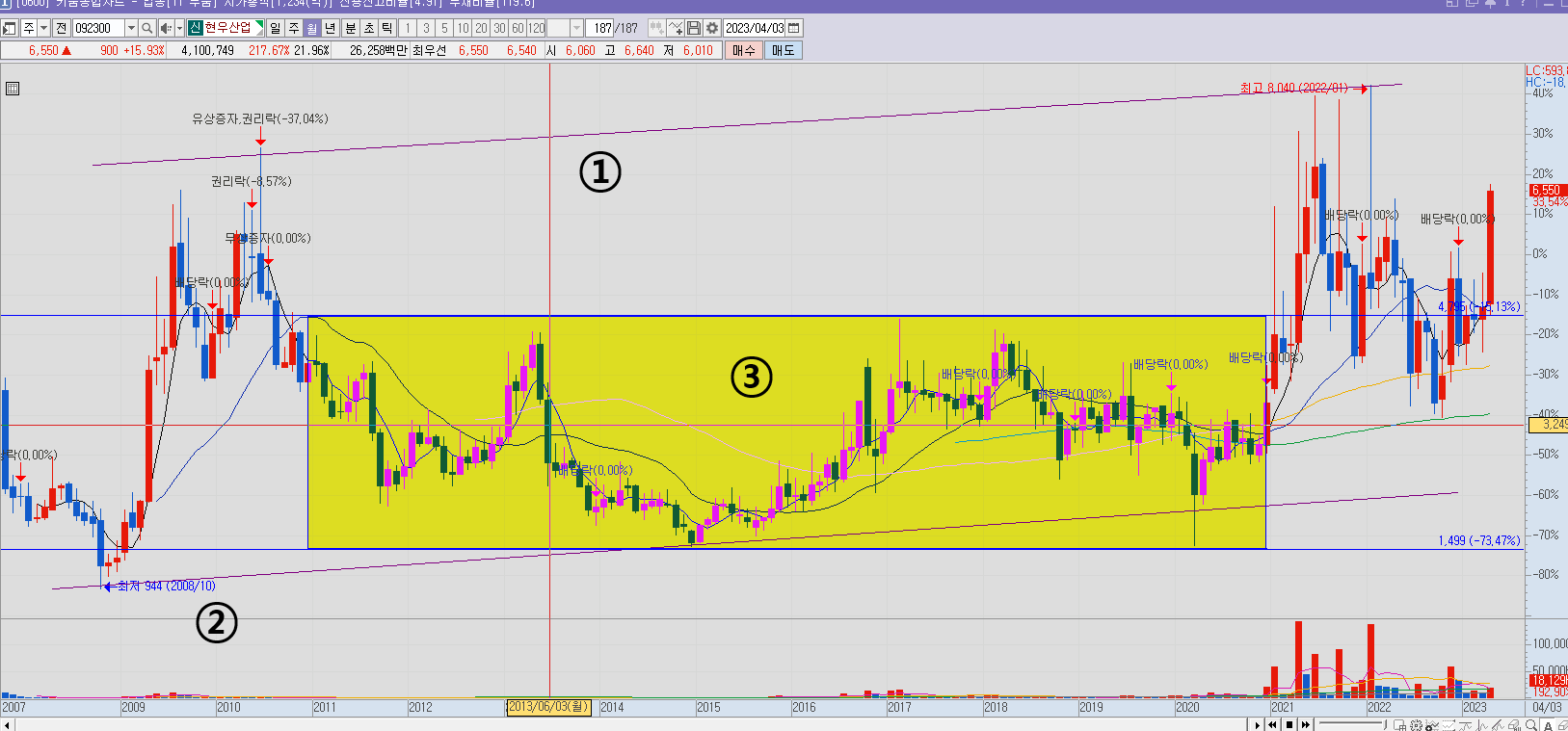Screen dimensions: 1568x731
Task: Click the bottom toolbar magnifier zoom icon
Action: [1530, 725]
